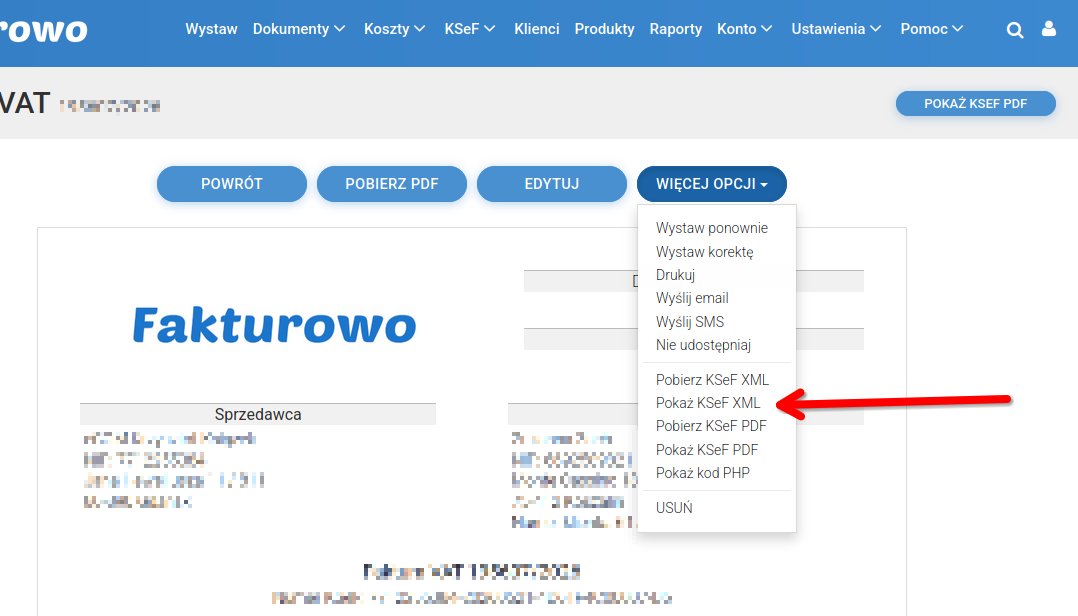Open the search magnifier icon

[1015, 30]
